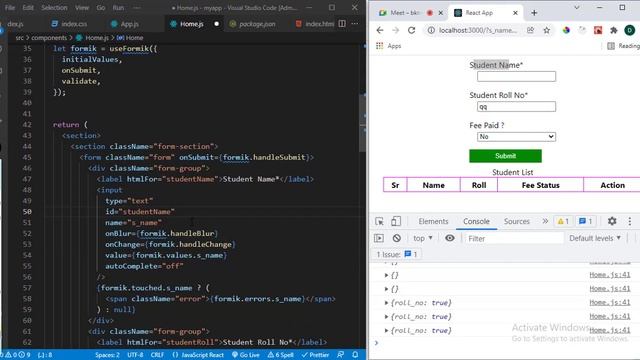Open the top context dropdown
The image size is (640, 360).
point(422,238)
